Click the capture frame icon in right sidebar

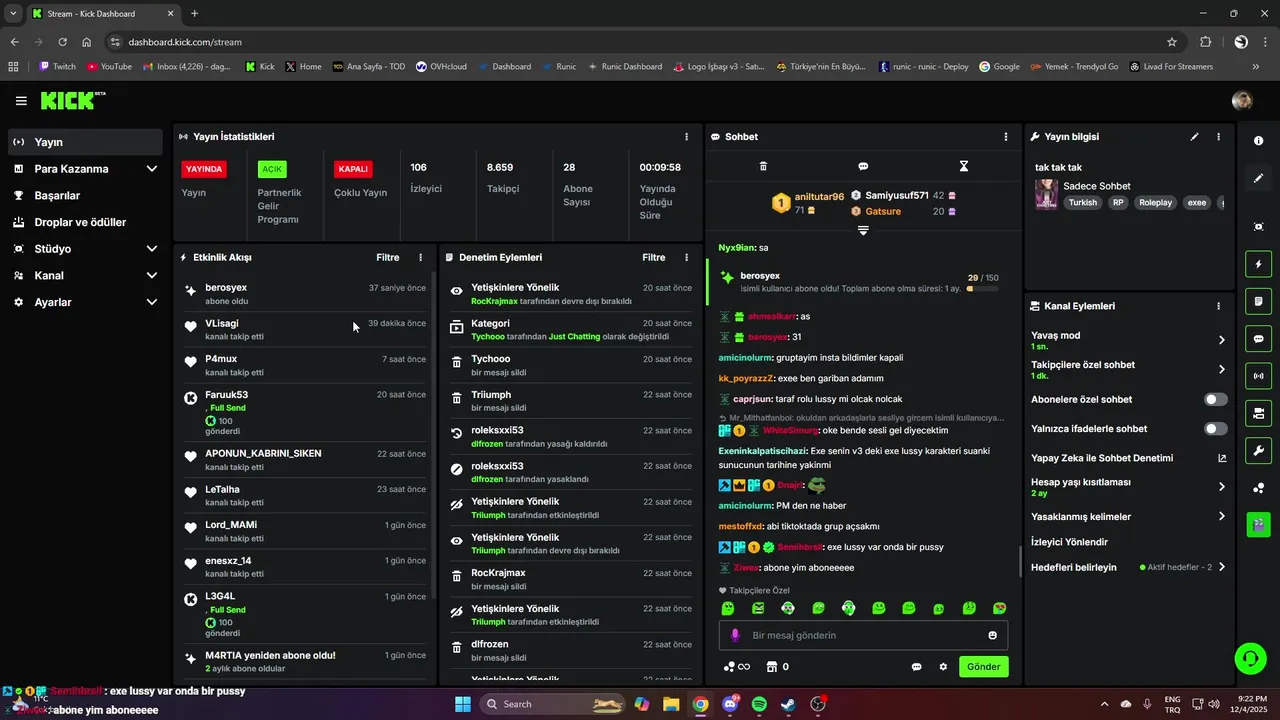click(x=1258, y=227)
